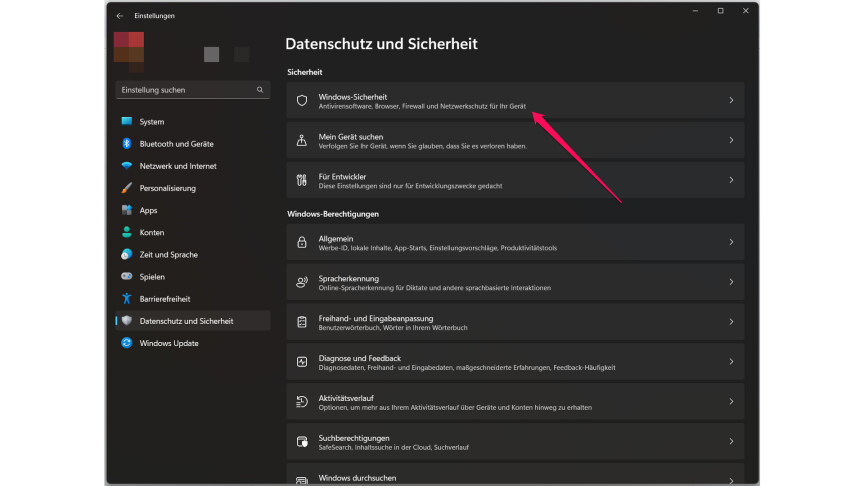Expand Für Entwickler chevron
The height and width of the screenshot is (486, 864).
(x=731, y=180)
